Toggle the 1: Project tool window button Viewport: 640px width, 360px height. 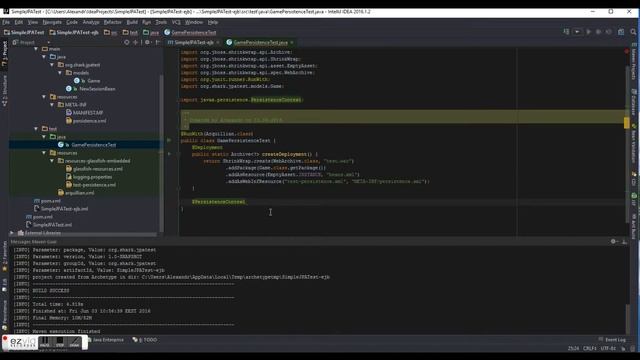[x=4, y=53]
